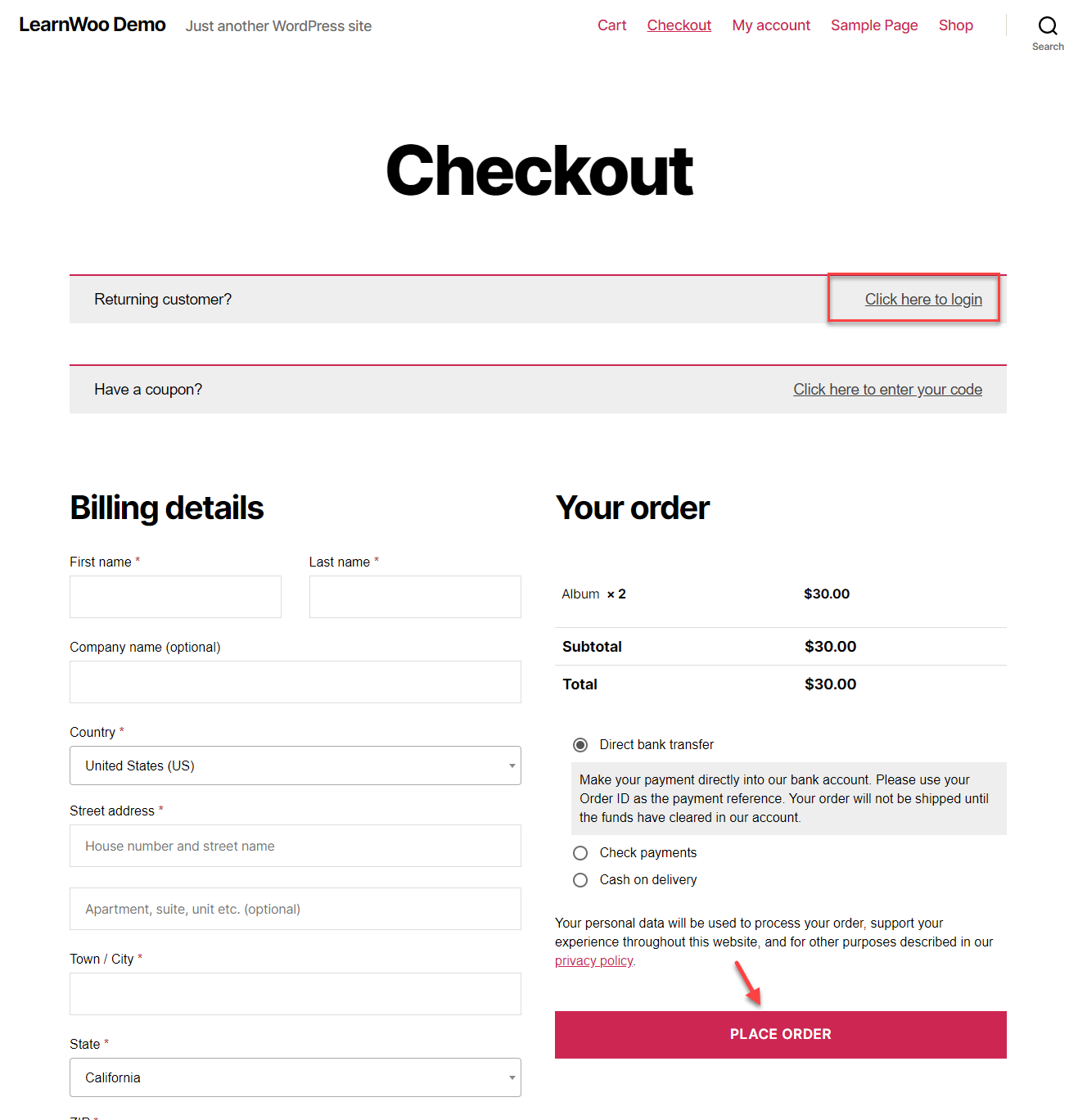Navigate to the Shop page
This screenshot has height=1120, width=1087.
(x=955, y=25)
